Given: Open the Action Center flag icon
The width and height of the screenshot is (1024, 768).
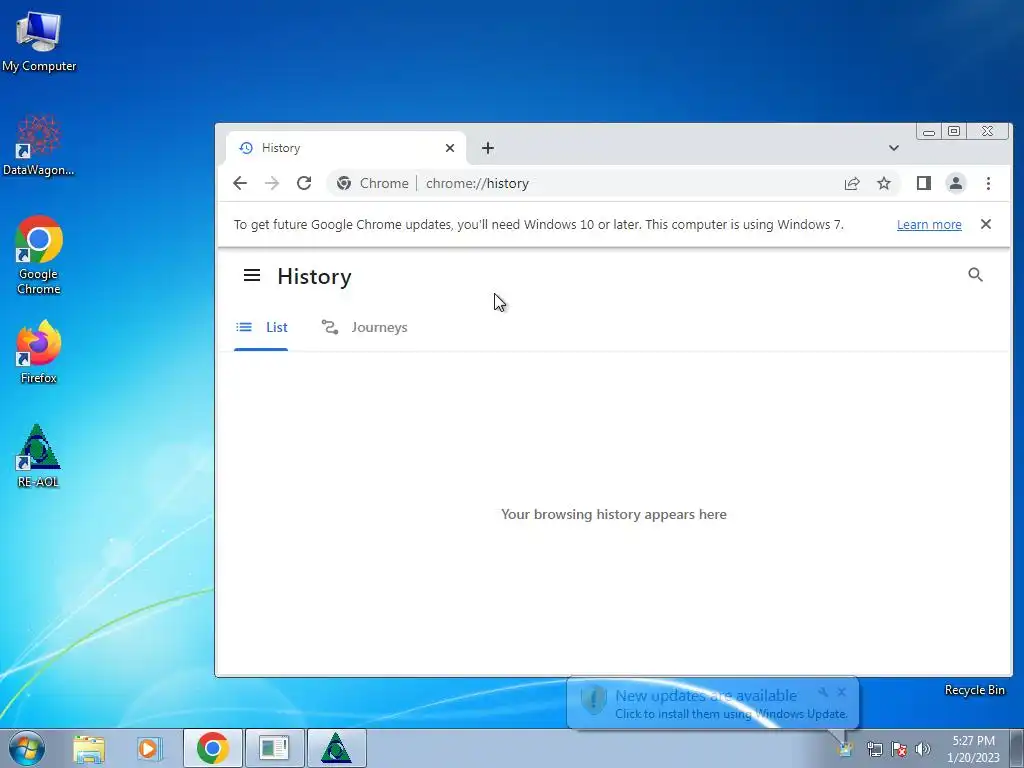Looking at the screenshot, I should [899, 749].
